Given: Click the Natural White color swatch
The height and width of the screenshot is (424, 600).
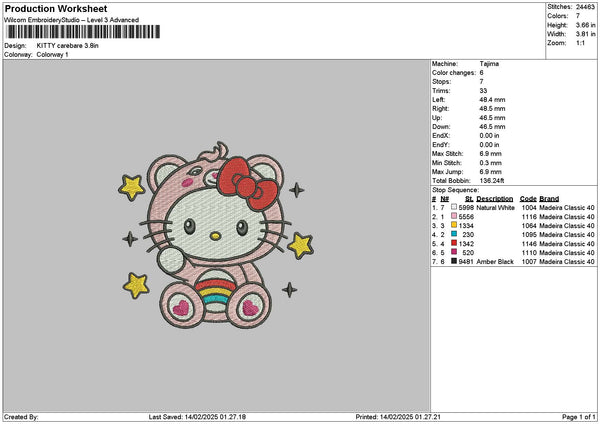Looking at the screenshot, I should click(x=454, y=207).
